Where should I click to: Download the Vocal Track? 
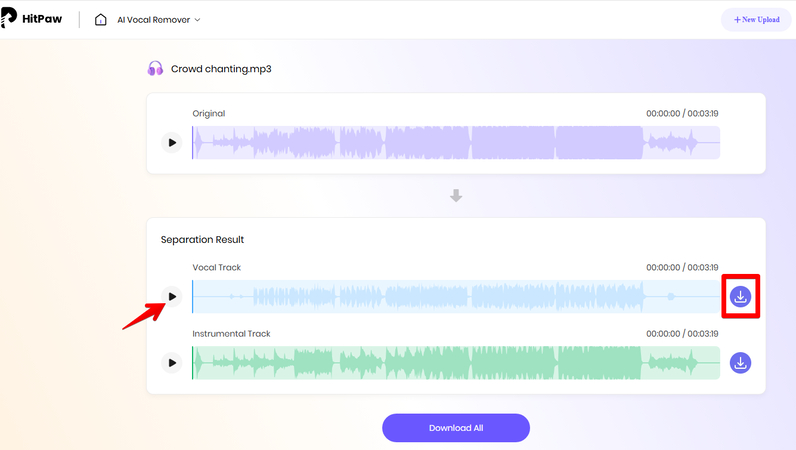(x=740, y=297)
